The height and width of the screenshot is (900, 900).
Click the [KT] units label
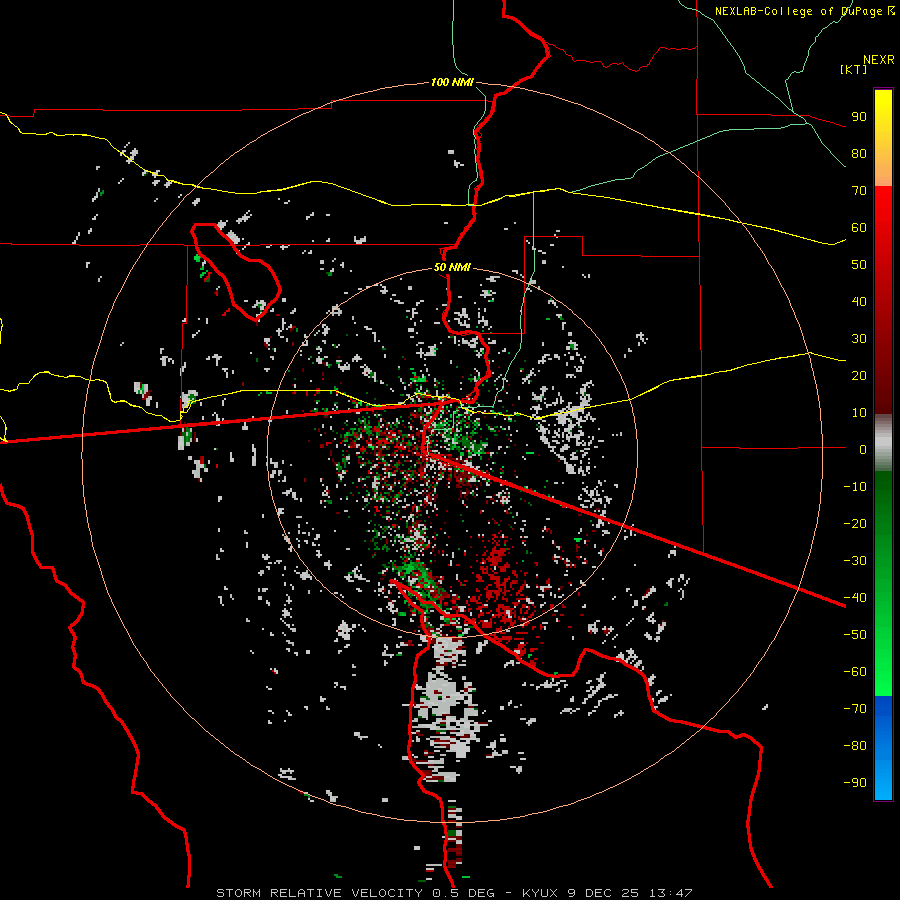coord(853,69)
